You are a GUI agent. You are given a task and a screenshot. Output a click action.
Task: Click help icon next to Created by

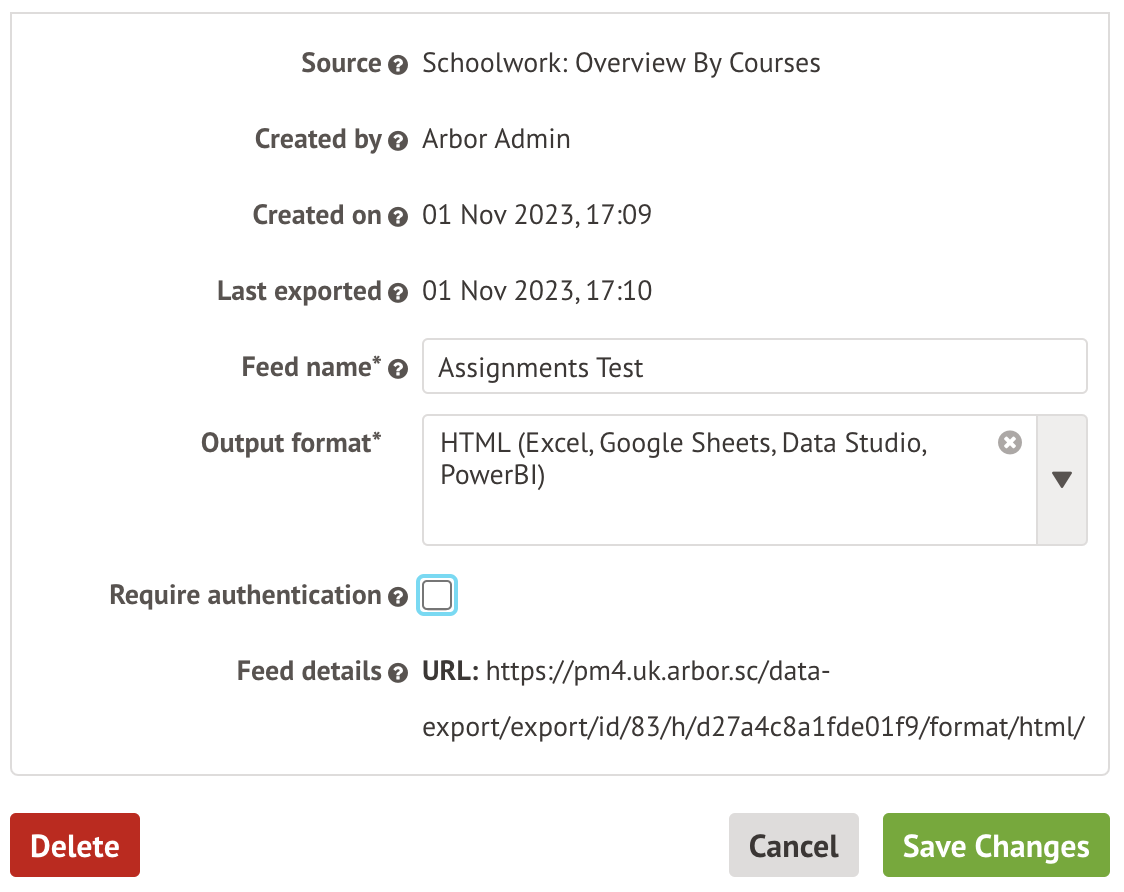[x=399, y=140]
